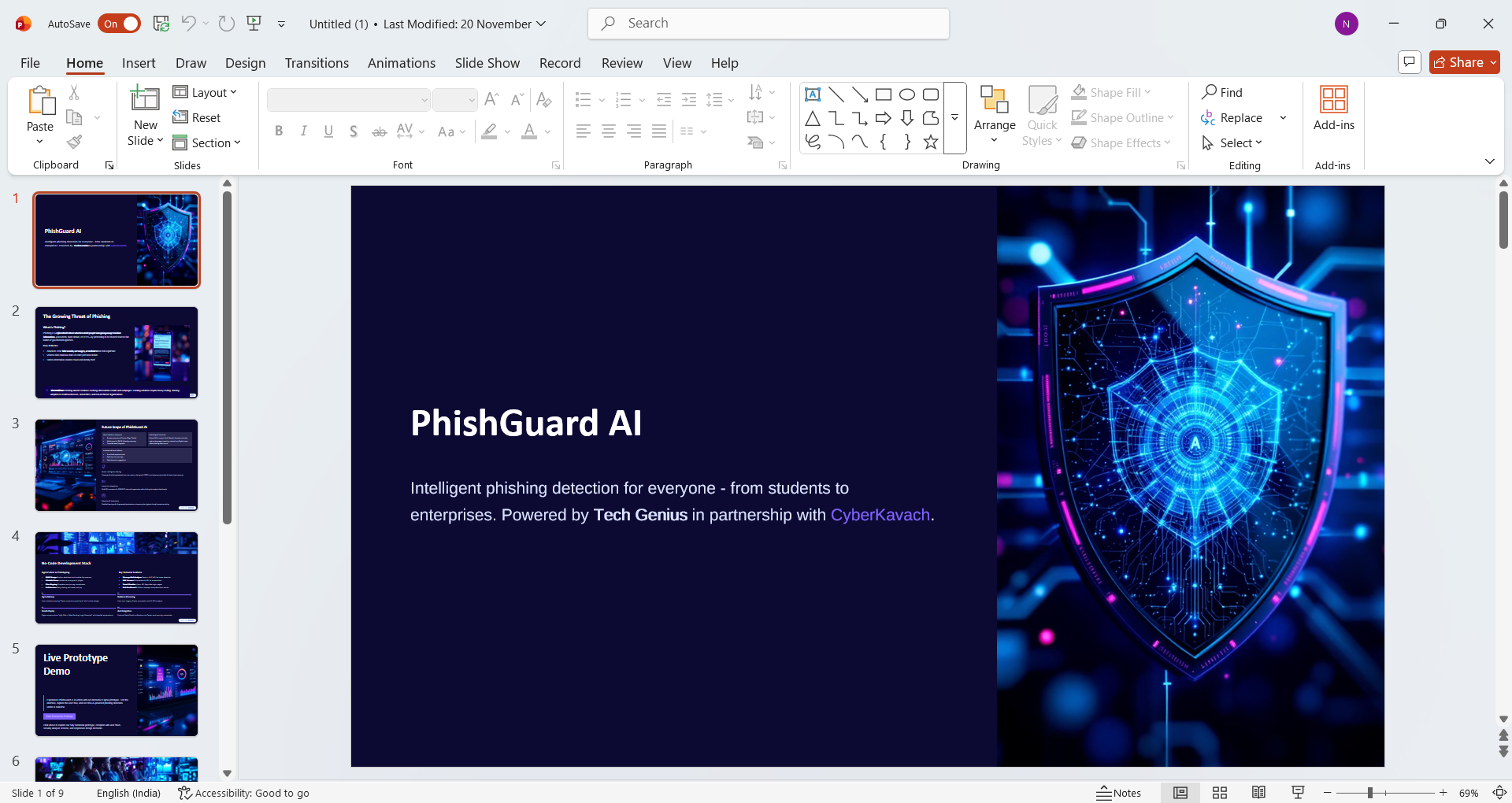The width and height of the screenshot is (1512, 803).
Task: Switch to the Slide Show tab
Action: pos(487,63)
